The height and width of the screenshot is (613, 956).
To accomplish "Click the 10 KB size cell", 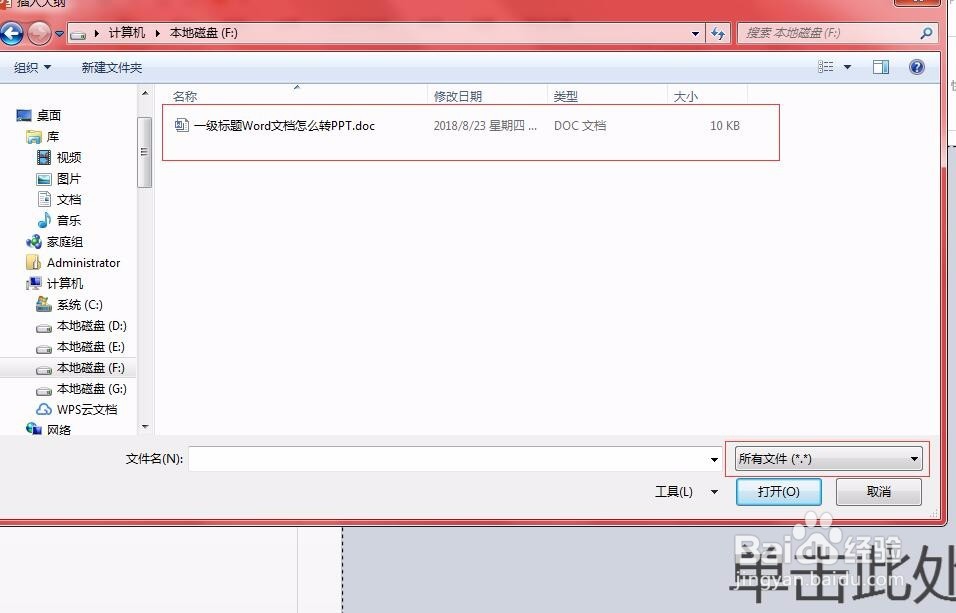I will click(x=724, y=126).
